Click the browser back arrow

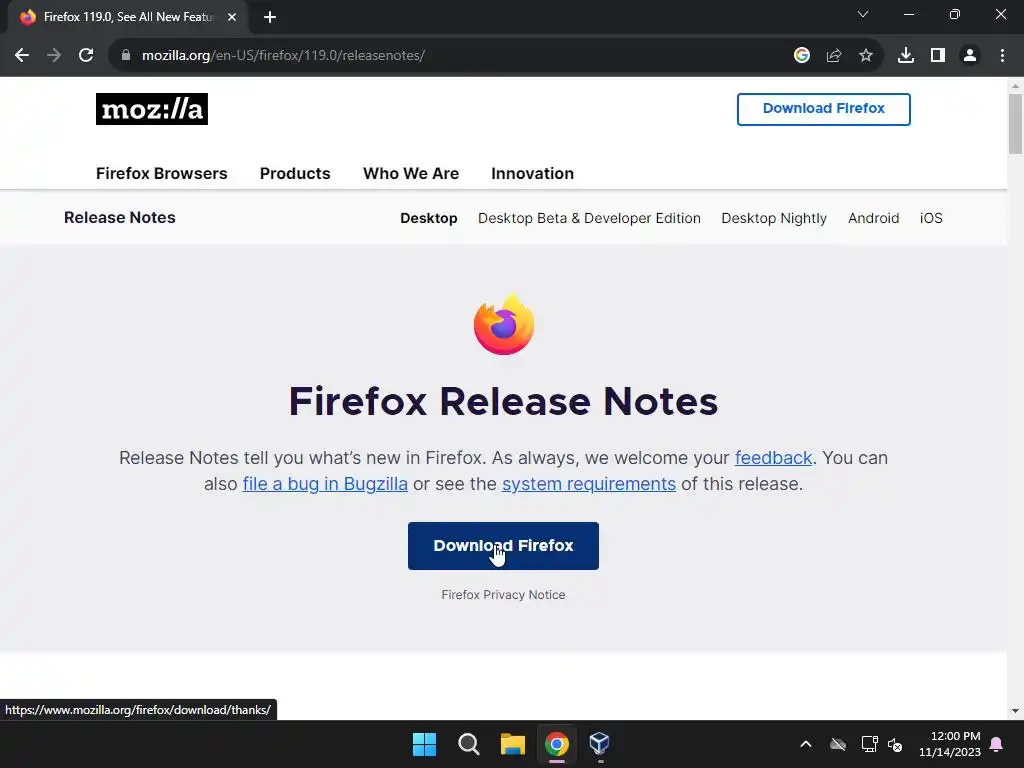click(x=22, y=56)
